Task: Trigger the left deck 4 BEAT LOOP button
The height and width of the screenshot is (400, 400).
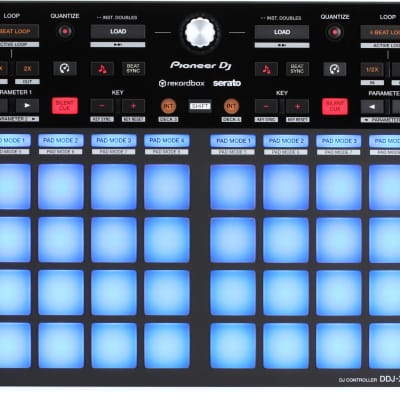Action: [x=19, y=31]
